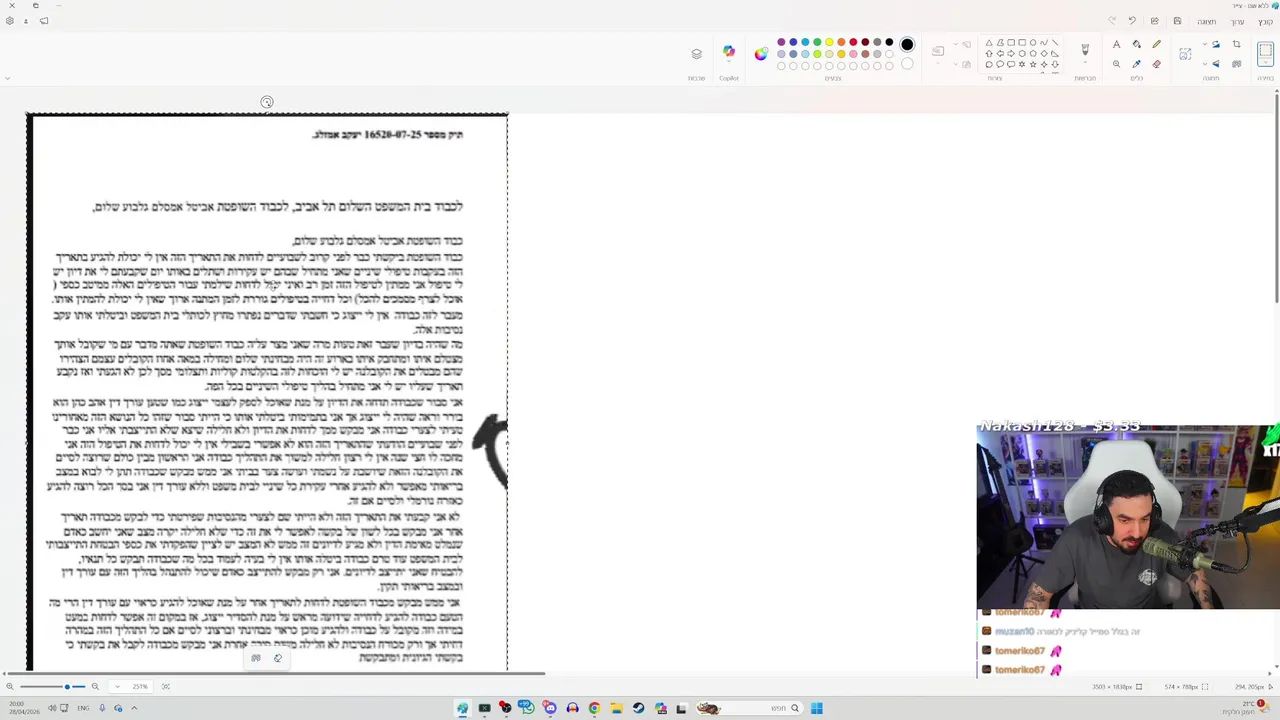Pick the Triangle shape
Screen dimensions: 1280x720
[x=988, y=42]
